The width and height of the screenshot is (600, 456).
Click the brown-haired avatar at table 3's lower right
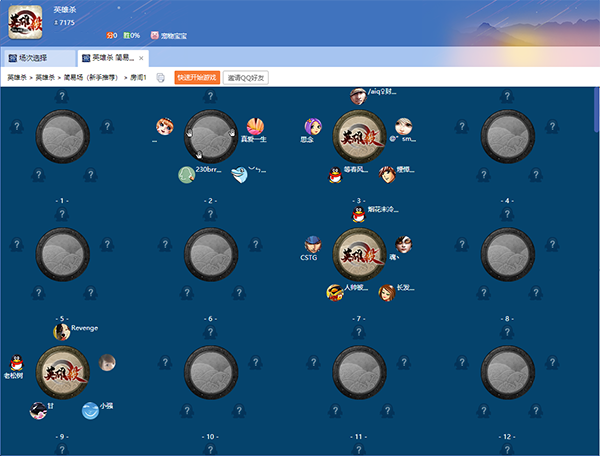[387, 175]
